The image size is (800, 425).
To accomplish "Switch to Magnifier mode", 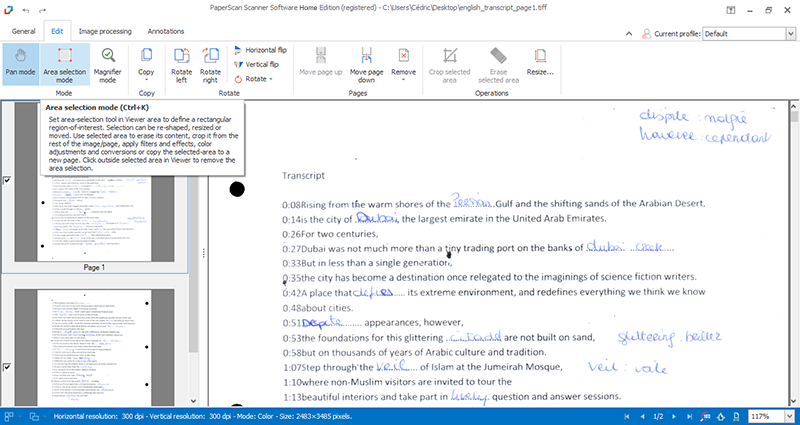I will [108, 64].
